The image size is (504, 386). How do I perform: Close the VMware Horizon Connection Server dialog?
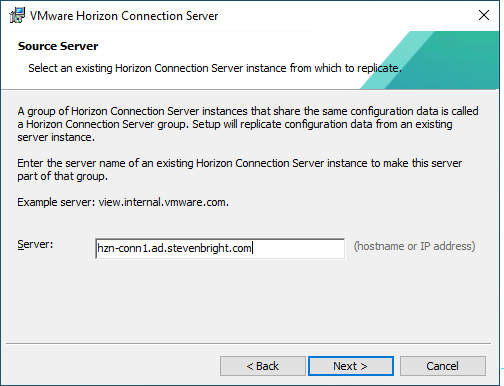pos(484,15)
